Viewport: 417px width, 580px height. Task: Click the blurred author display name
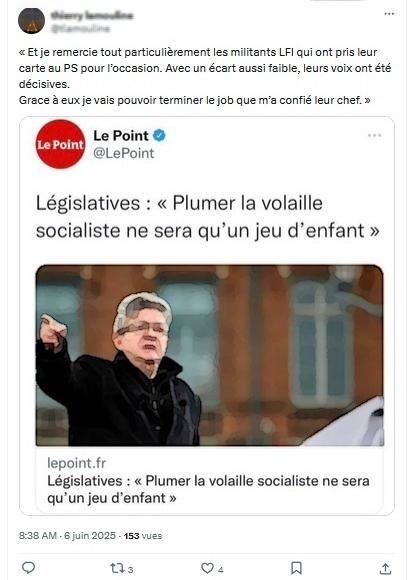(x=92, y=15)
